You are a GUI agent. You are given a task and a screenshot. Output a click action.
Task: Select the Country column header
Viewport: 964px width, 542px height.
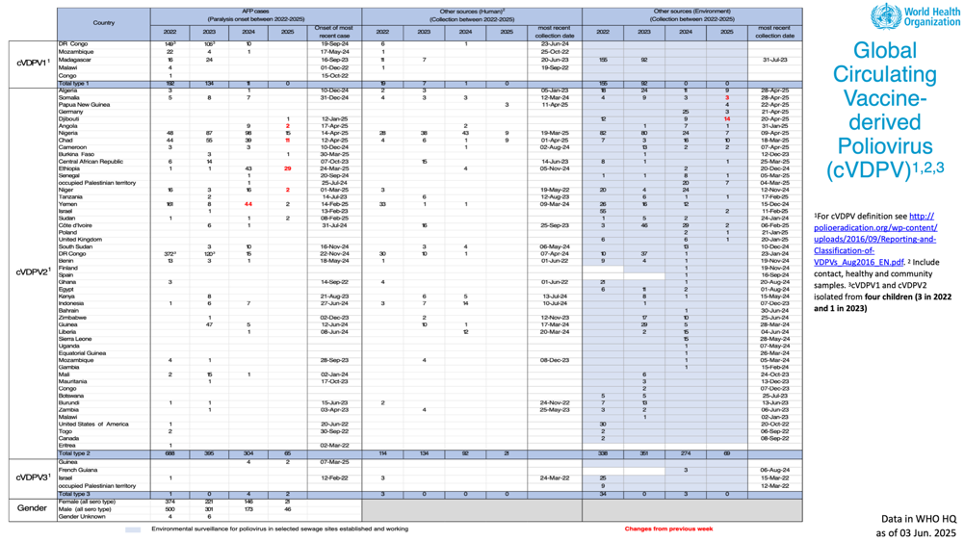[103, 22]
